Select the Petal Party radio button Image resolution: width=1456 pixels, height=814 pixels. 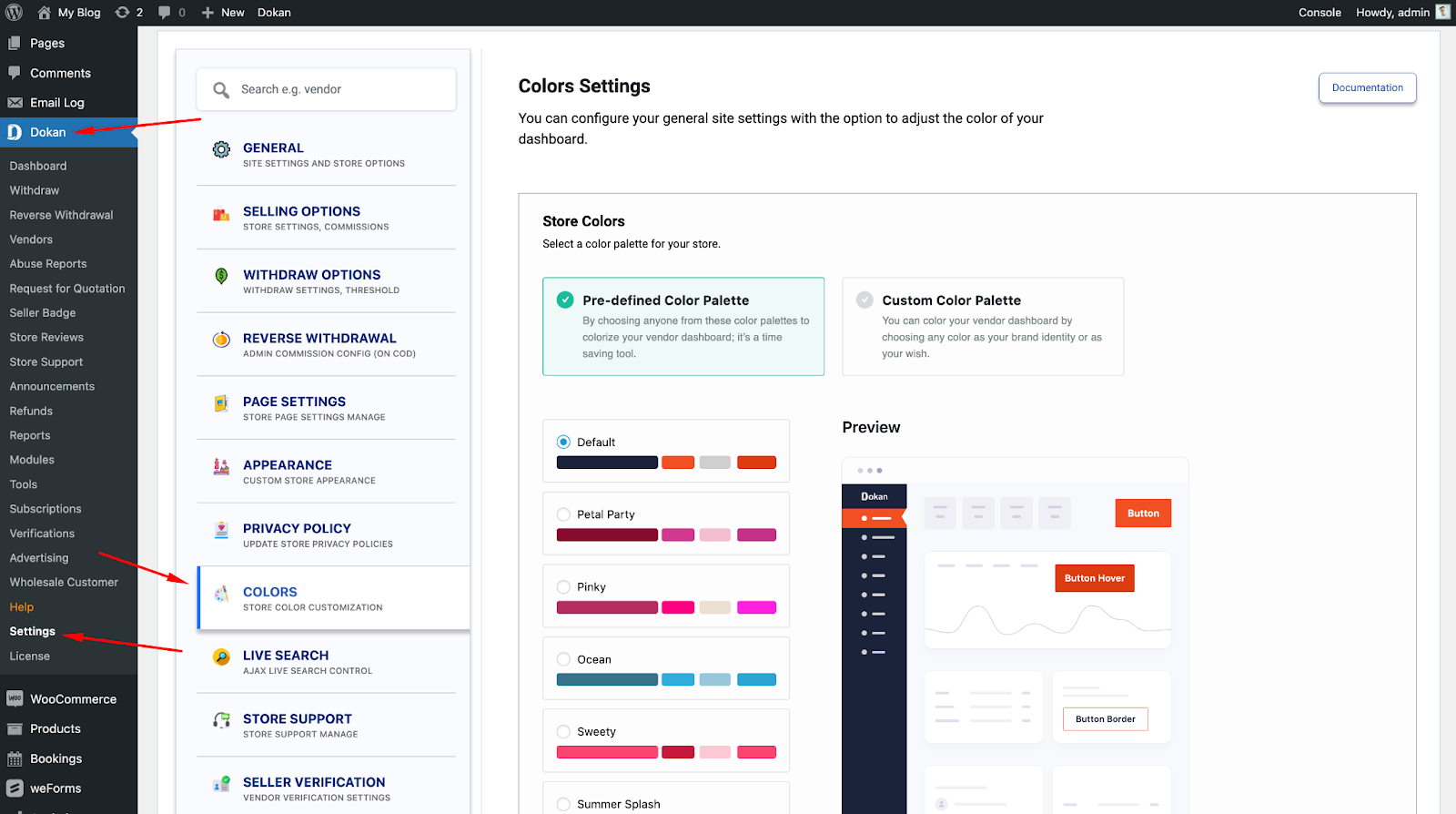tap(563, 514)
